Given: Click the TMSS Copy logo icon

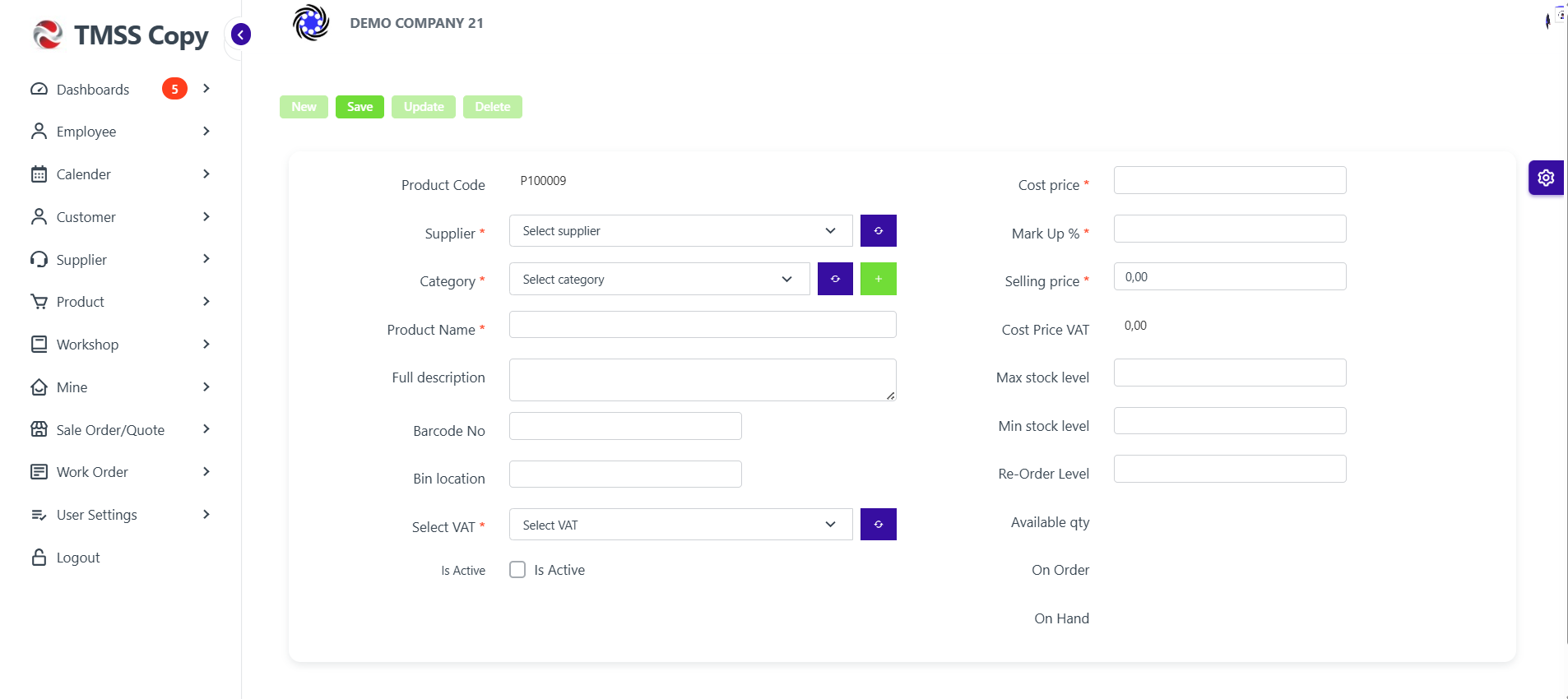Looking at the screenshot, I should tap(47, 35).
